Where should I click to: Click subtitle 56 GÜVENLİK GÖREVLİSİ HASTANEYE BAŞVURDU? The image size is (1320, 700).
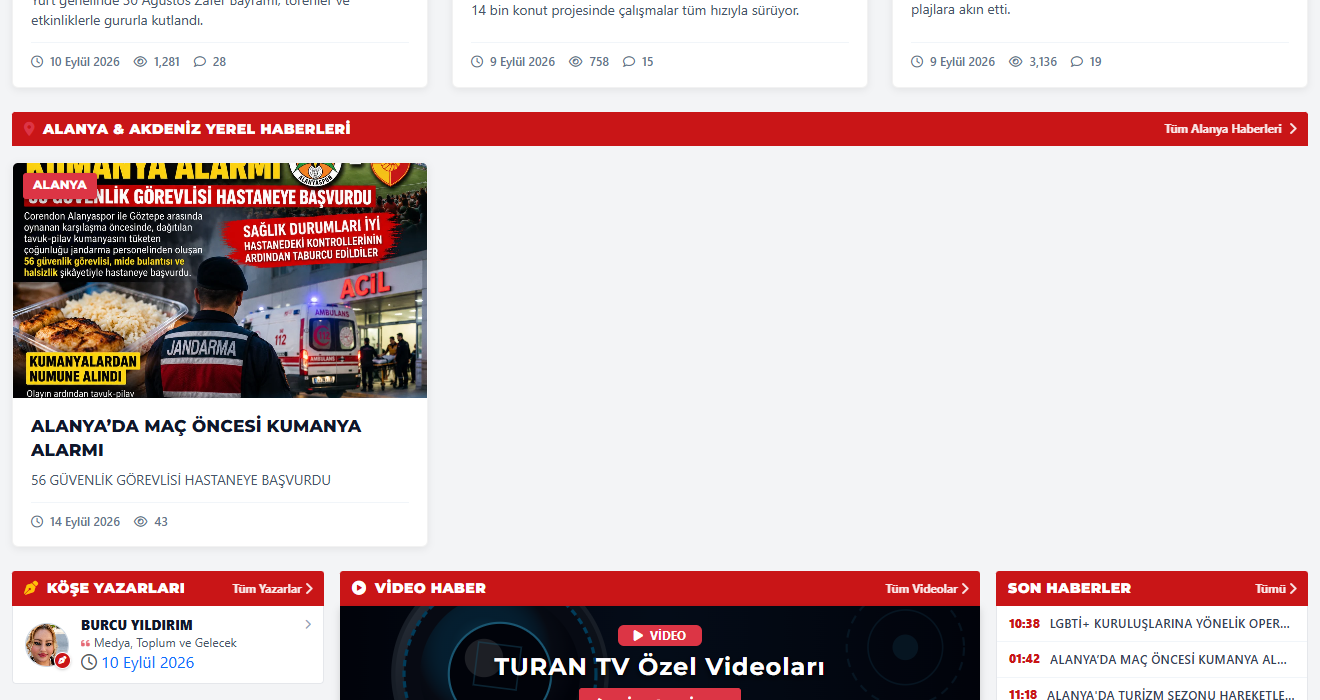181,480
